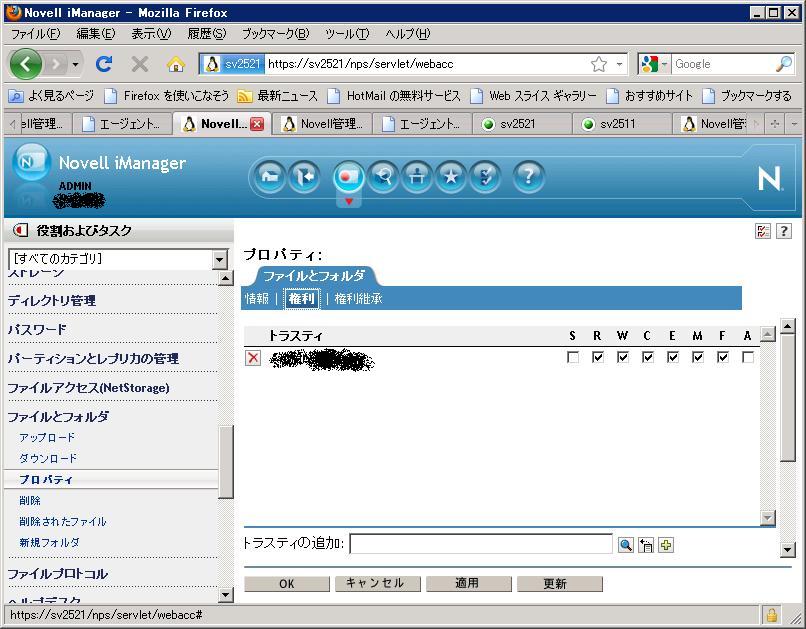806x629 pixels.
Task: Expand the ファイルプロトコル role
Action: pos(58,574)
